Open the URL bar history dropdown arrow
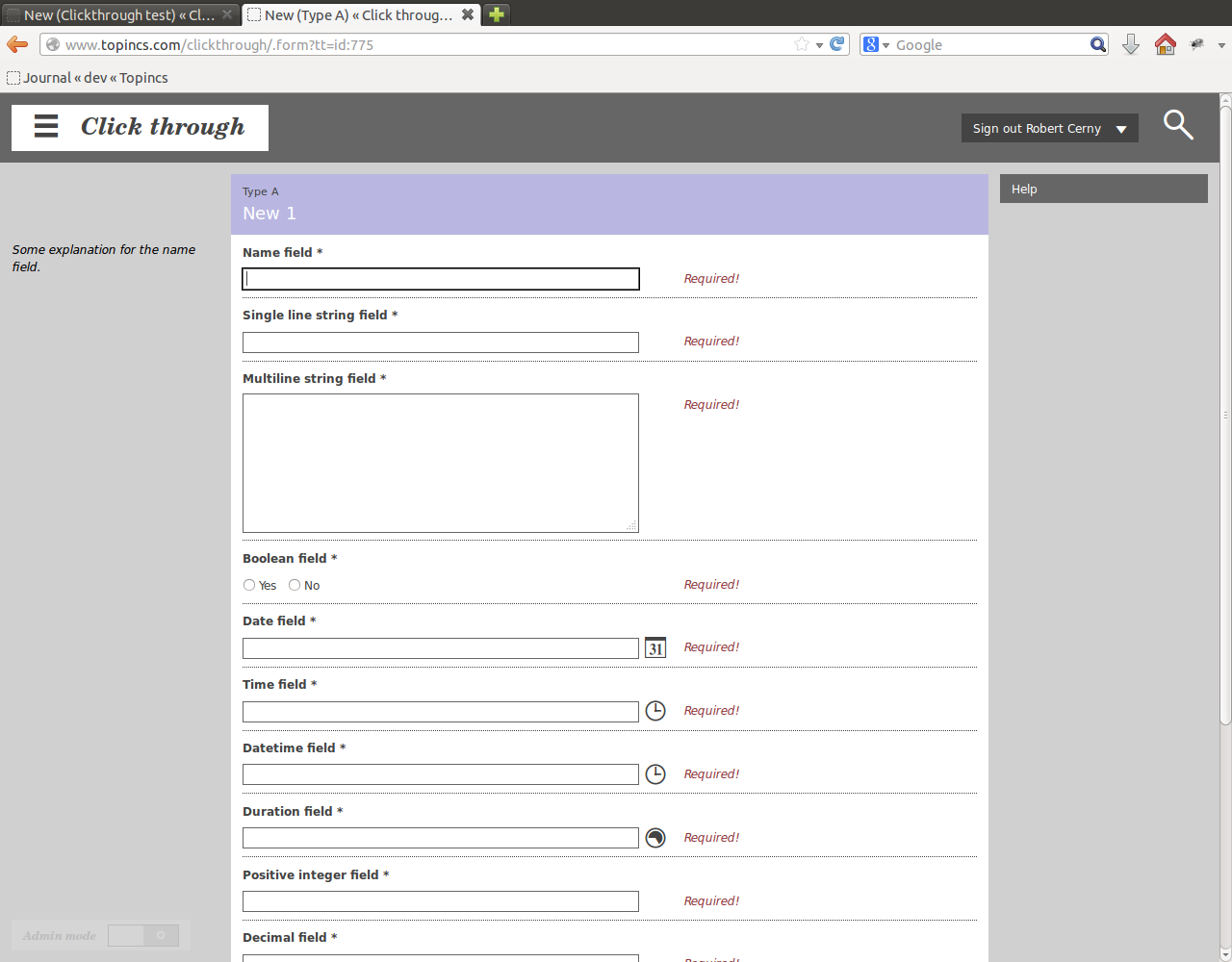 [x=819, y=45]
